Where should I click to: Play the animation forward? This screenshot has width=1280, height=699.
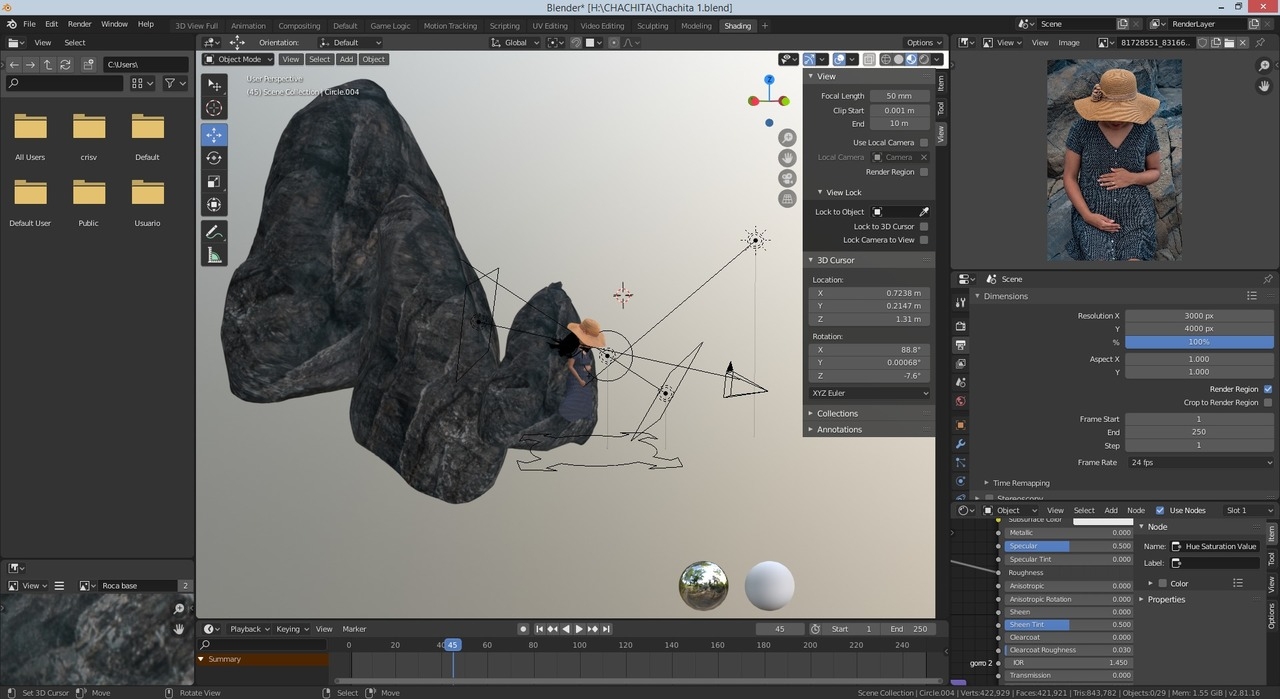(579, 629)
